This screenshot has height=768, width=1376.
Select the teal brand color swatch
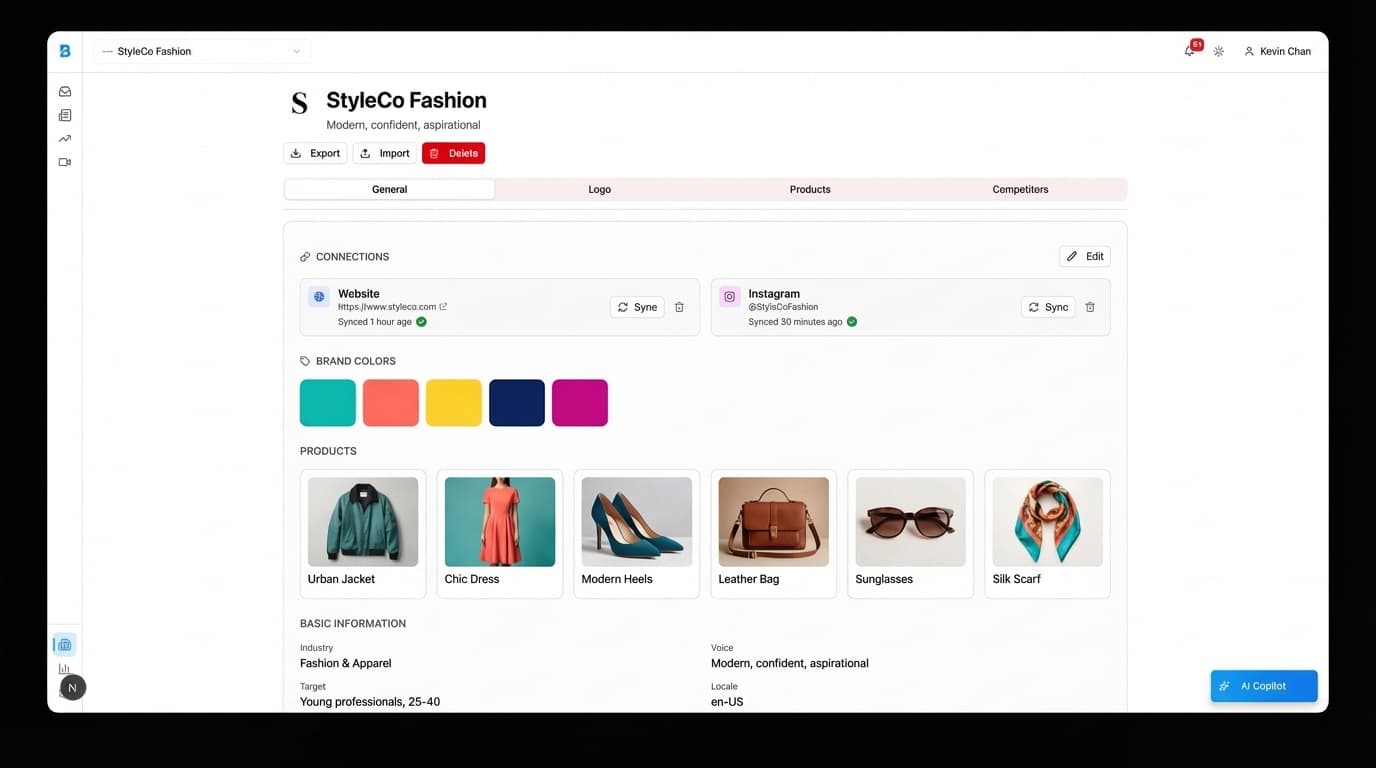pyautogui.click(x=327, y=402)
